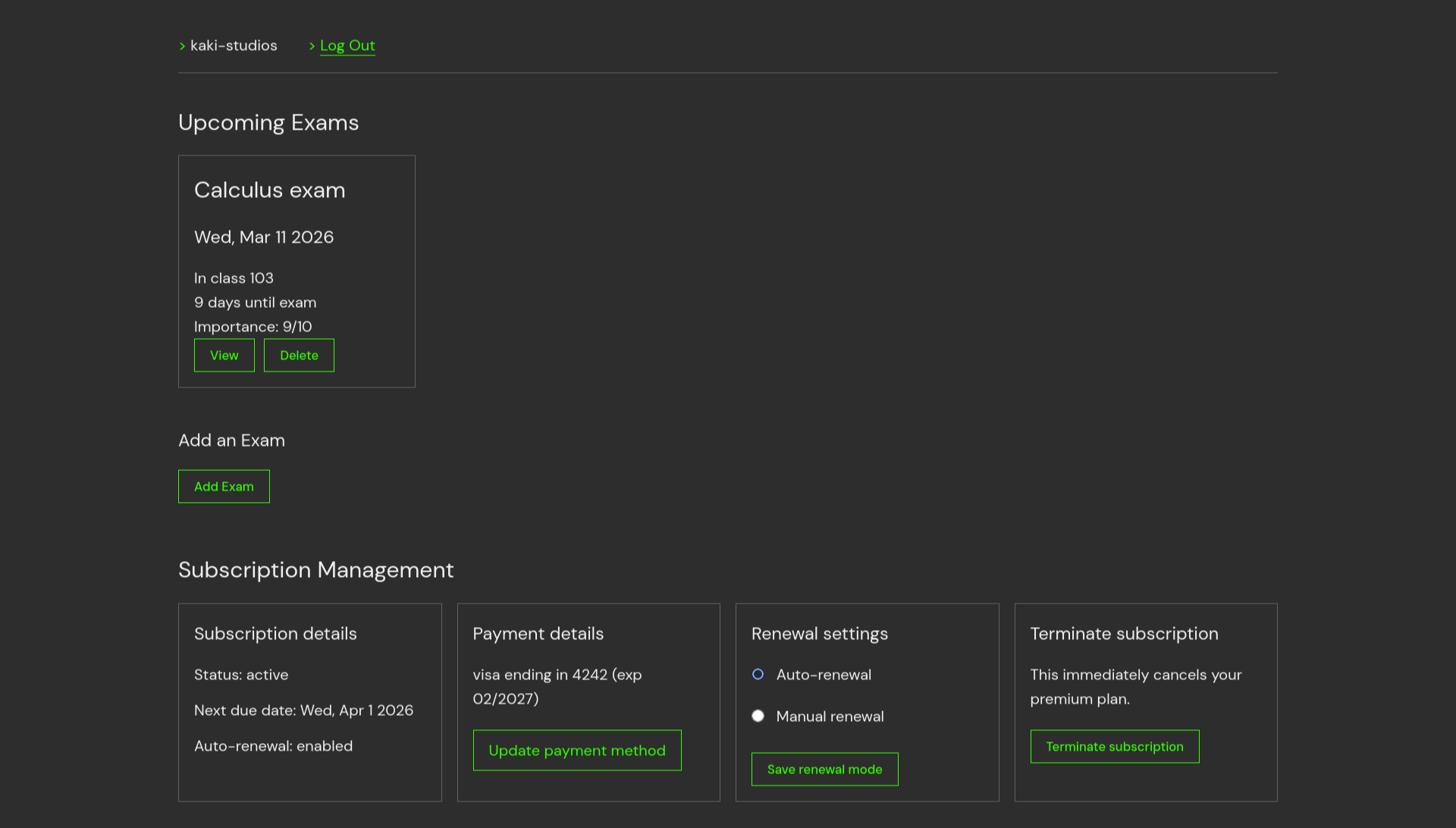Click the Payment details card
The height and width of the screenshot is (828, 1456).
pos(538,634)
